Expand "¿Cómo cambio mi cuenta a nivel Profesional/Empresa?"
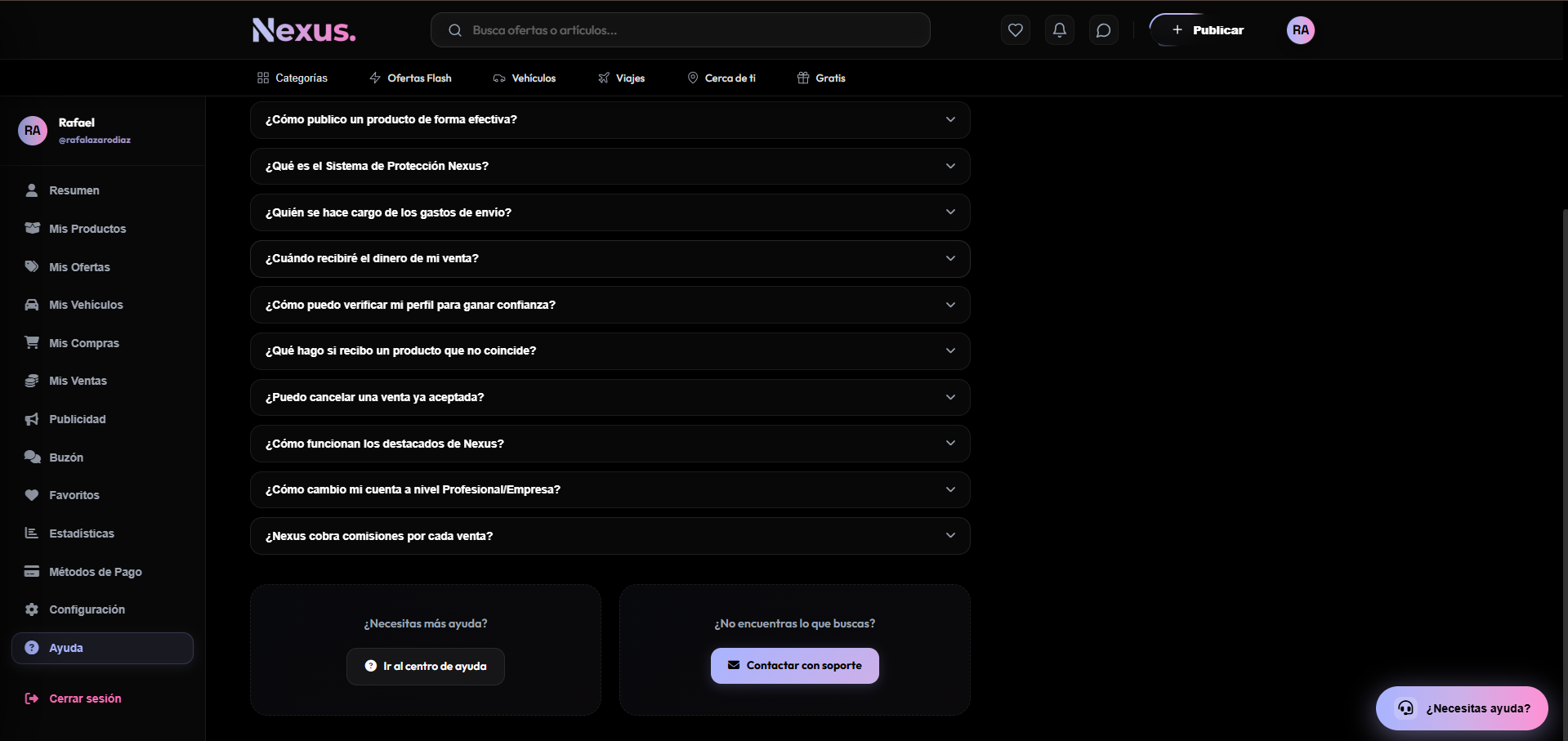This screenshot has width=1568, height=741. pos(610,489)
